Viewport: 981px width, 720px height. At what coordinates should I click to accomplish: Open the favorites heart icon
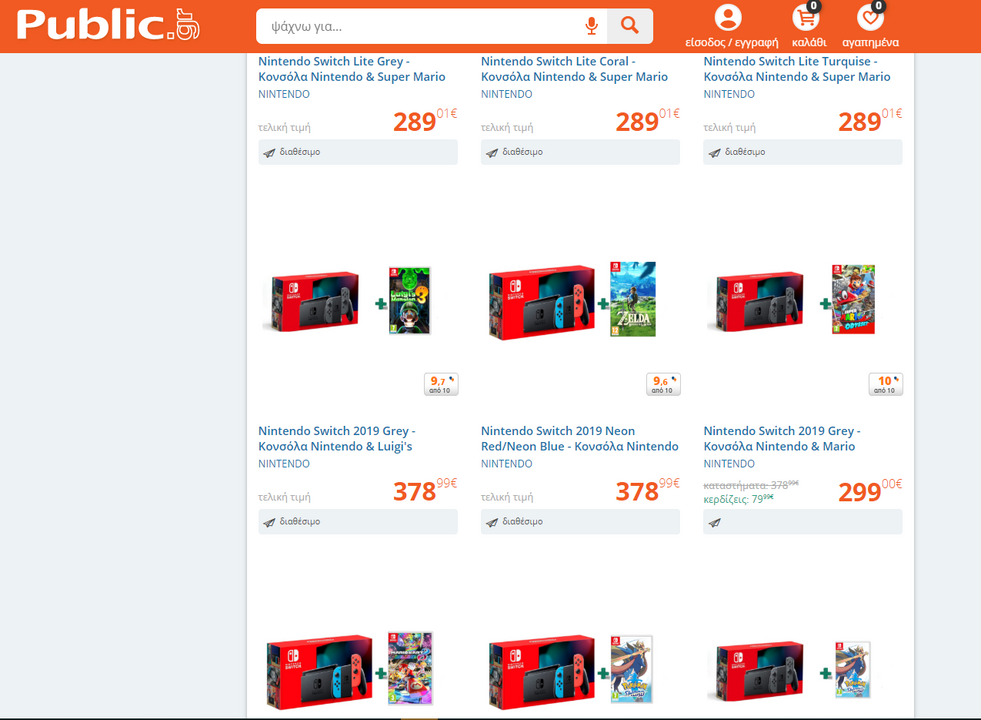pos(870,18)
